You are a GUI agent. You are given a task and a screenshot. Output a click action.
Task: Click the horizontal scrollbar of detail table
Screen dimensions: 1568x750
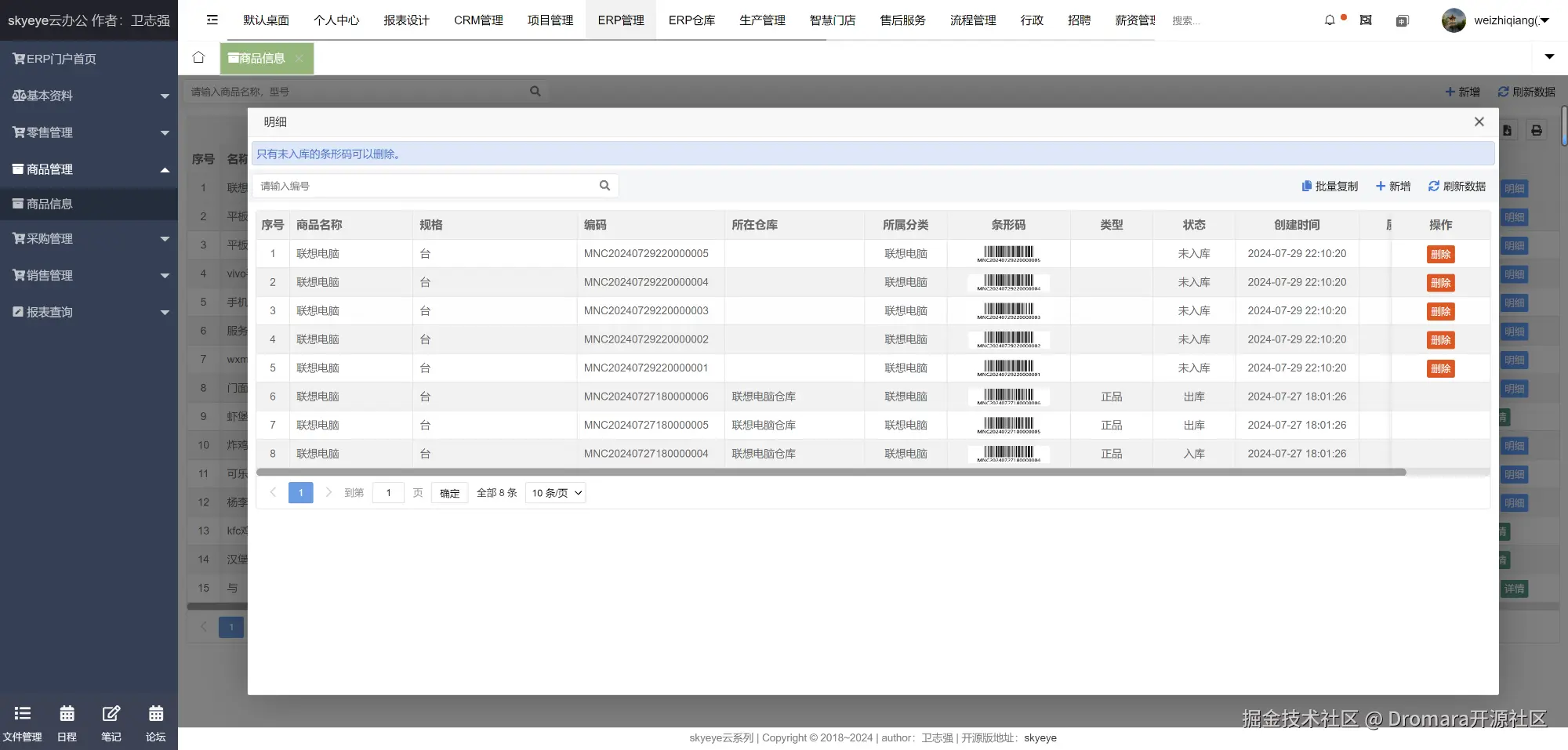pos(831,473)
